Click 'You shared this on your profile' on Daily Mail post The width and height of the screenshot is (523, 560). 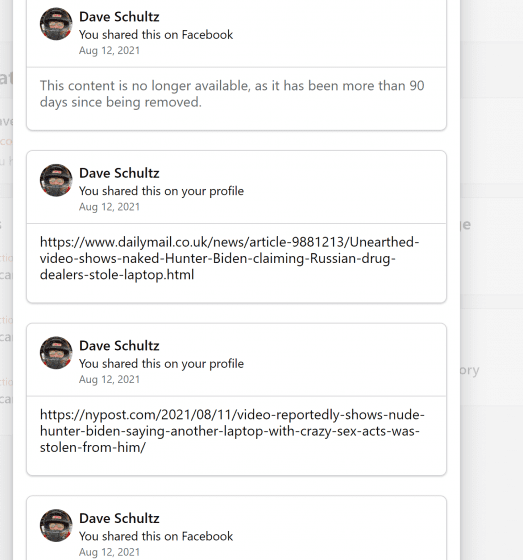[x=161, y=191]
